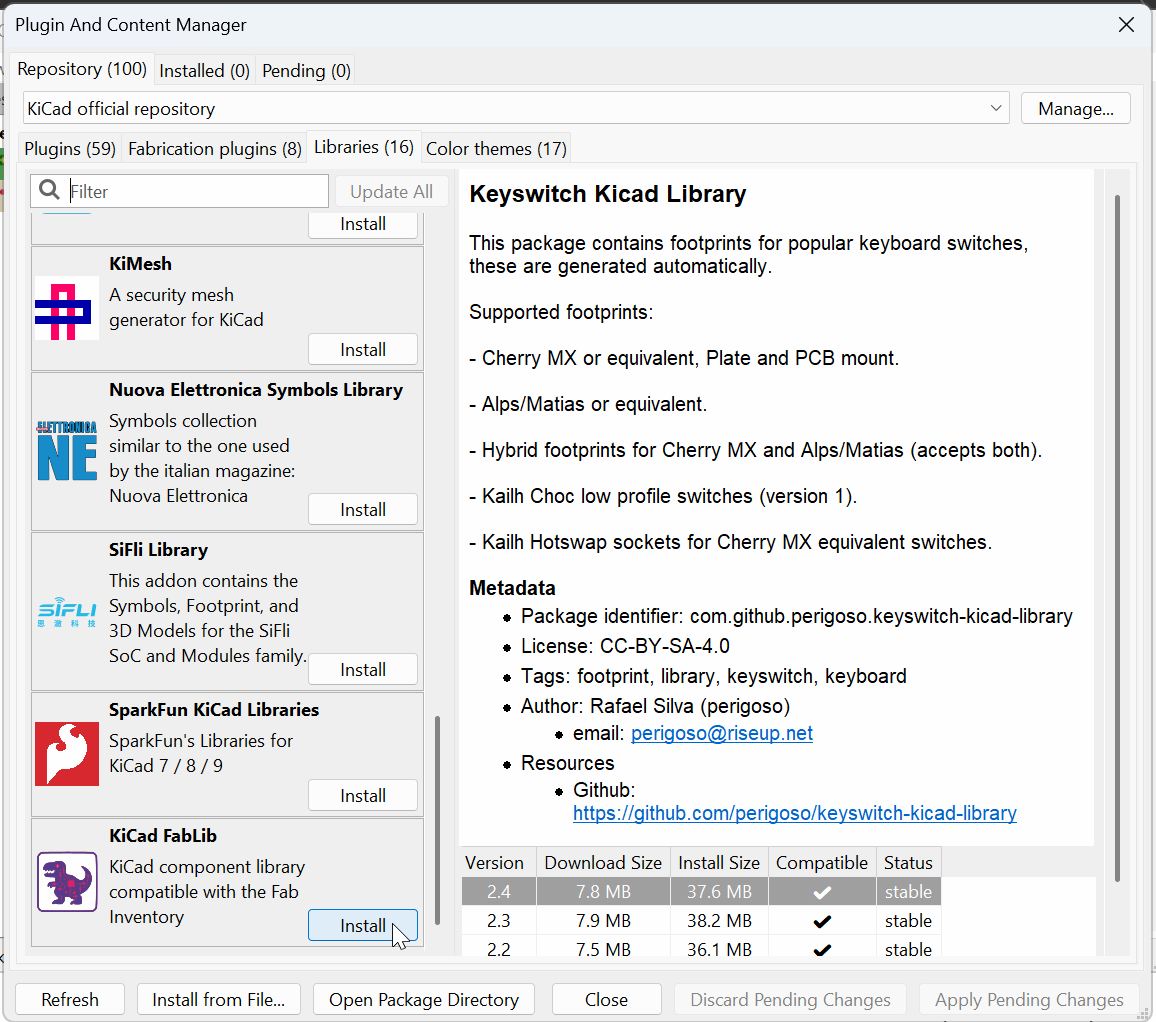Select the SiFli Library title
The image size is (1156, 1022).
(x=159, y=550)
